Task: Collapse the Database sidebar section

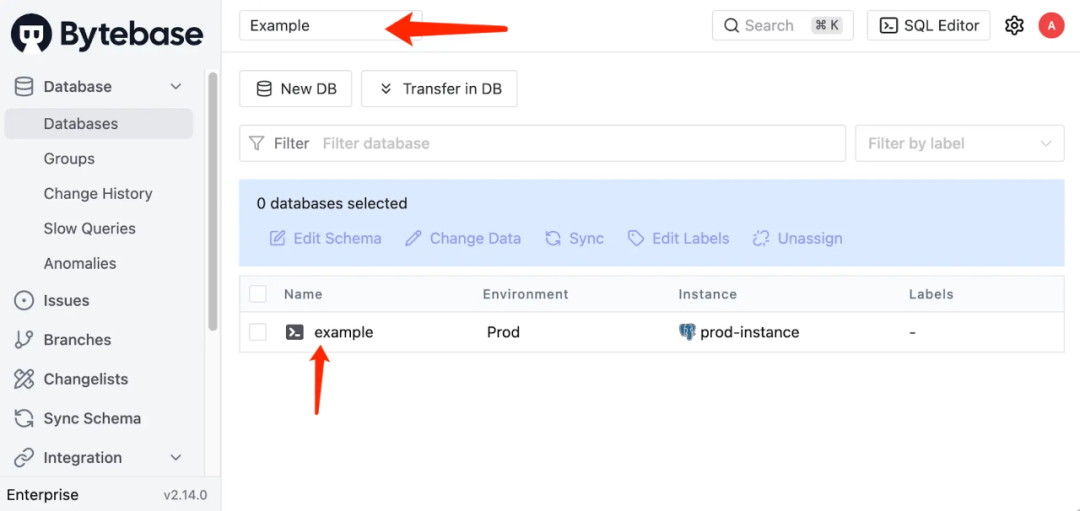Action: 176,87
